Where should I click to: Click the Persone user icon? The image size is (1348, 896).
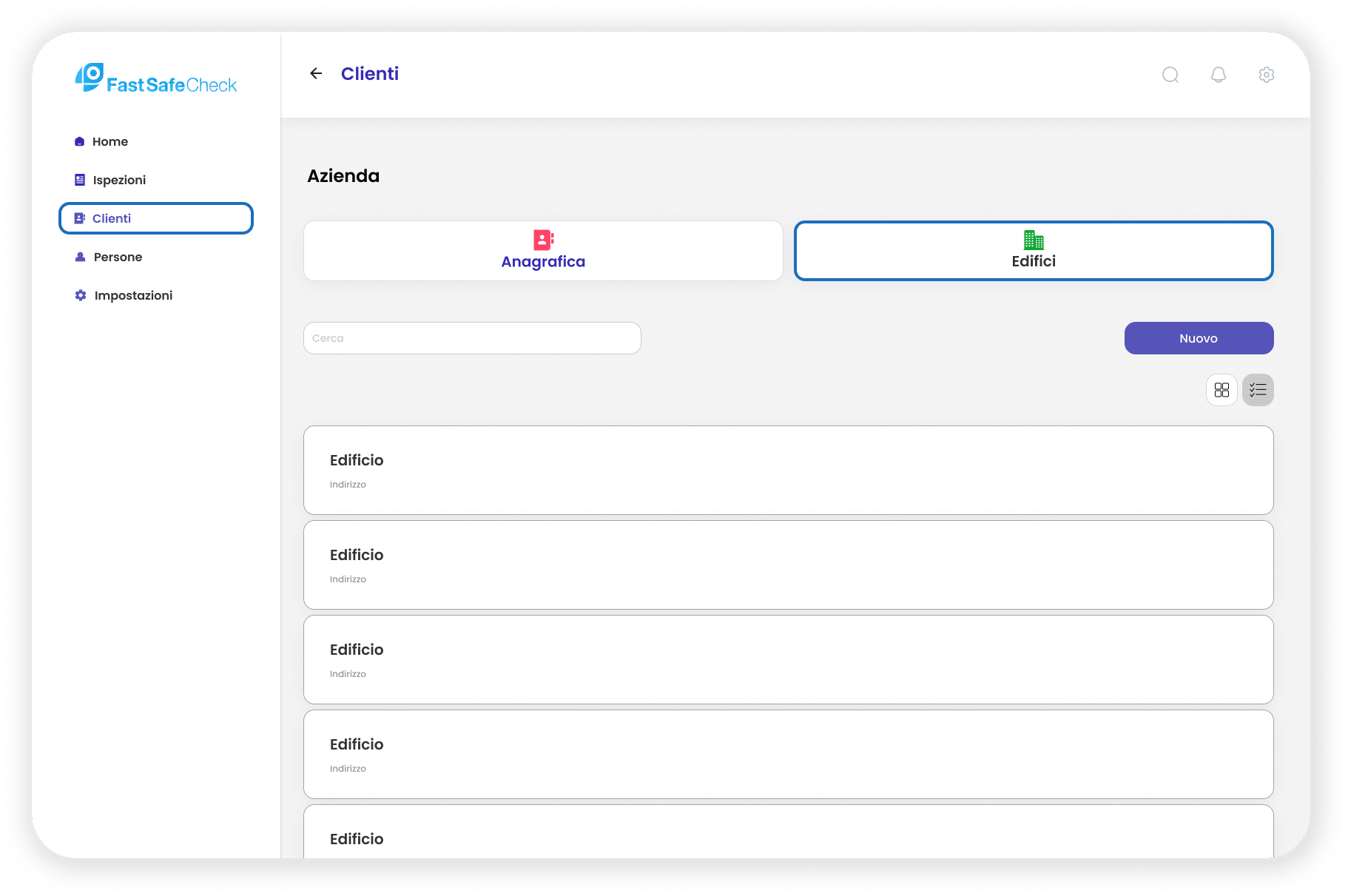(80, 257)
